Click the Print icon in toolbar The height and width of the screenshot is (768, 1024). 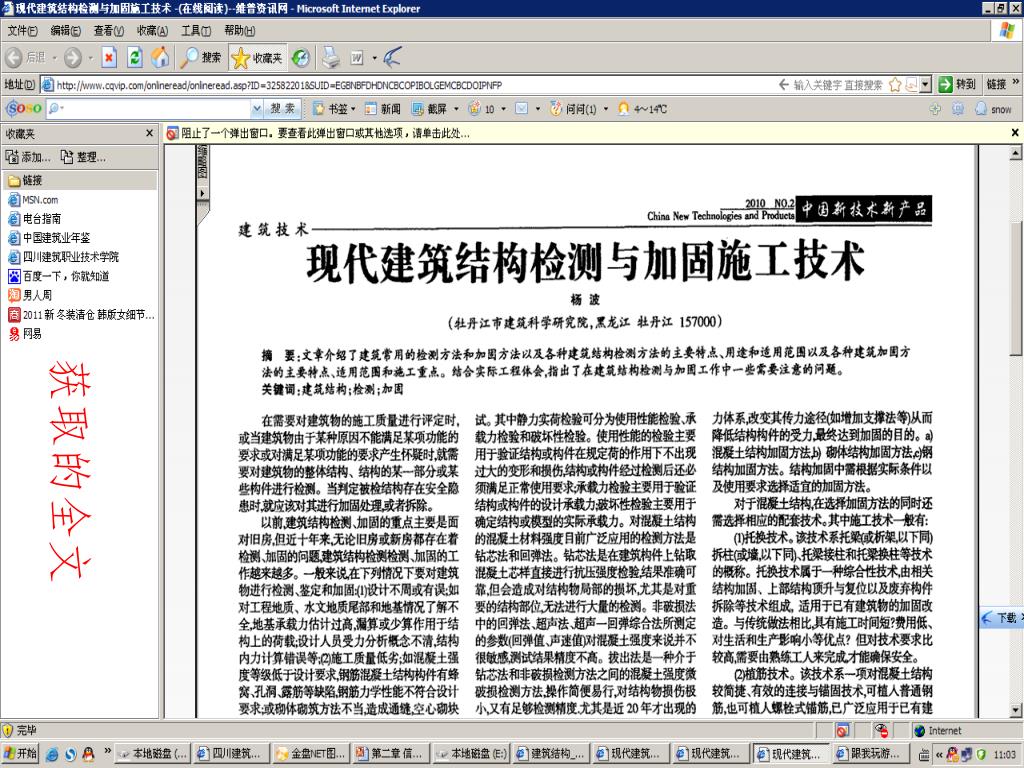pyautogui.click(x=330, y=58)
